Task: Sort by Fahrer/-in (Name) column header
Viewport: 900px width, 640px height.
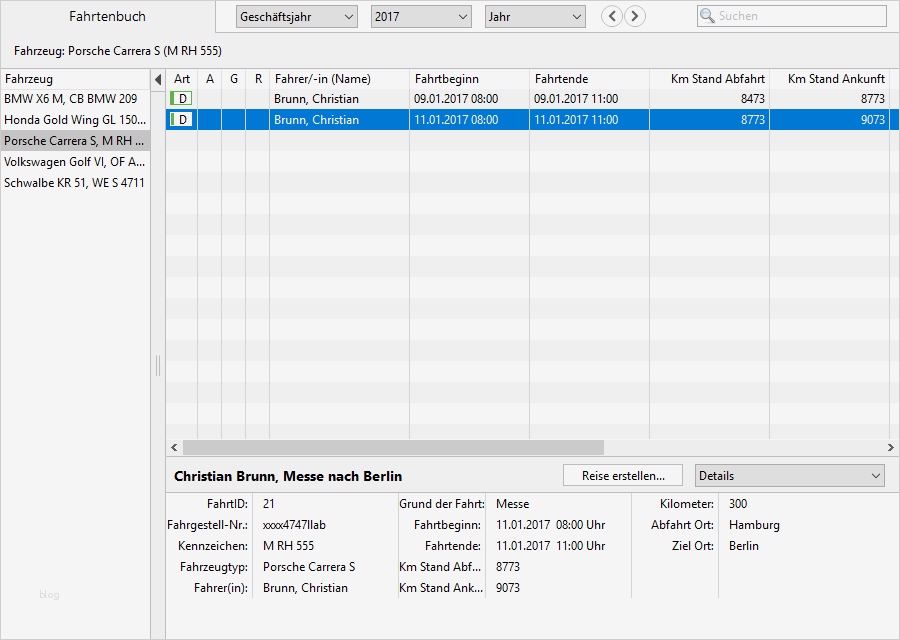Action: click(339, 79)
